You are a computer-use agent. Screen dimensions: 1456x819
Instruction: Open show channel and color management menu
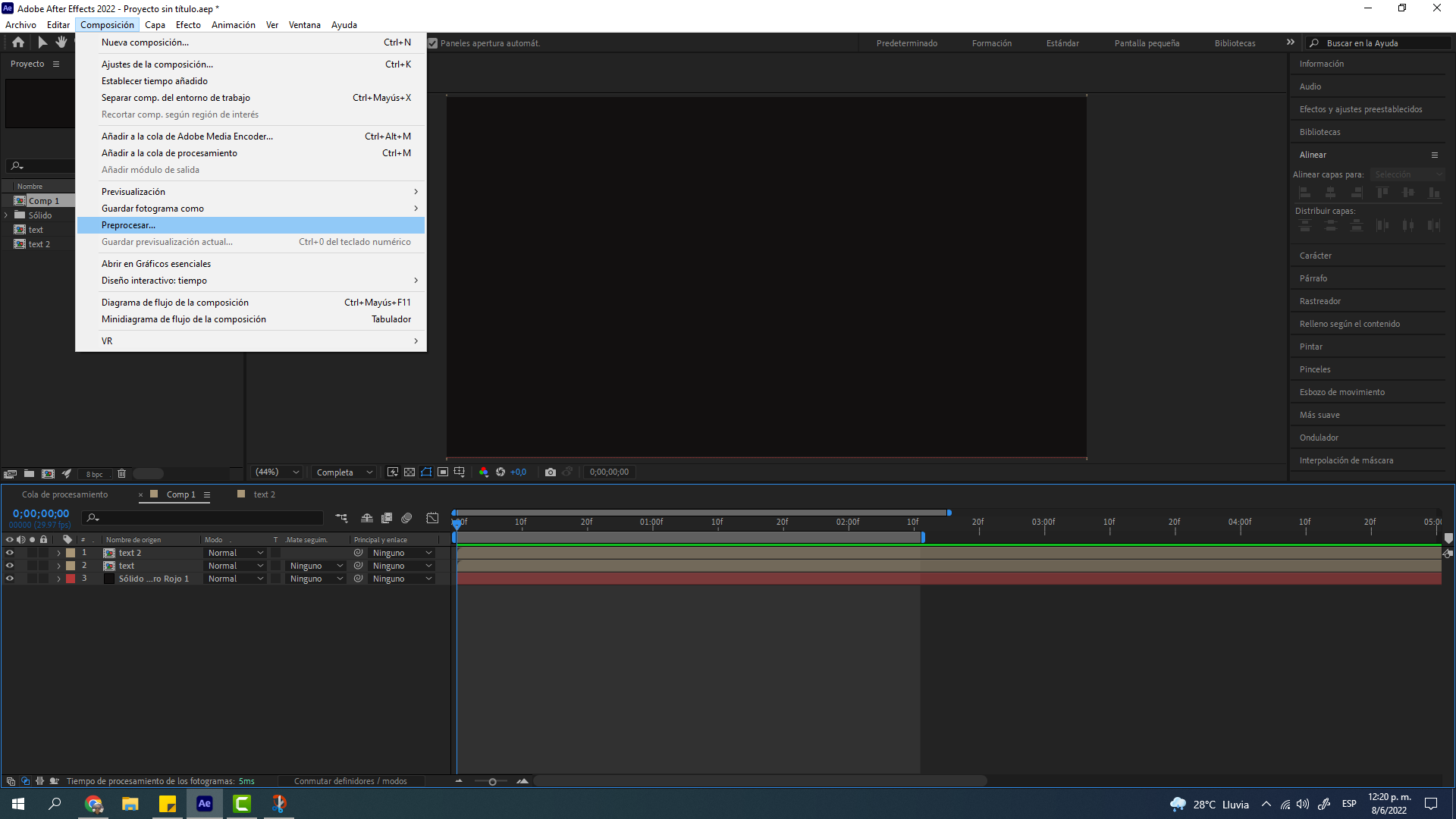(484, 472)
